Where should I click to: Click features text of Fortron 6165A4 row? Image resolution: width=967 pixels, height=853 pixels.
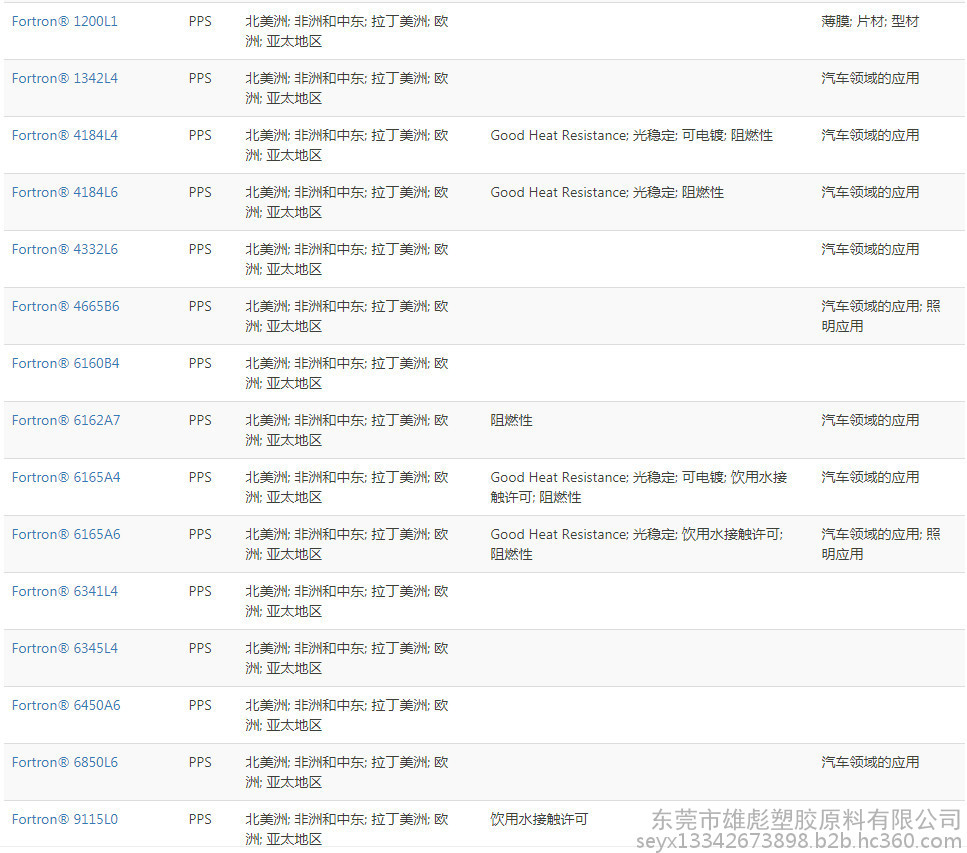[639, 487]
